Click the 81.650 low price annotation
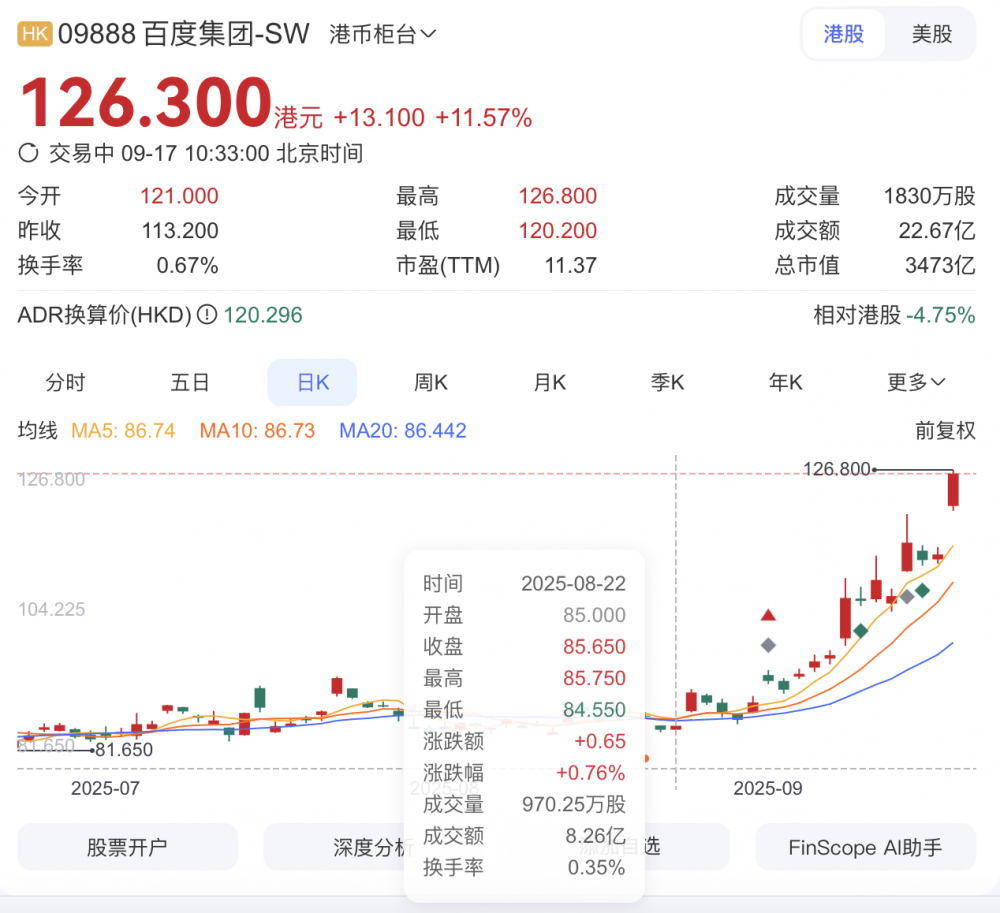 tap(124, 750)
